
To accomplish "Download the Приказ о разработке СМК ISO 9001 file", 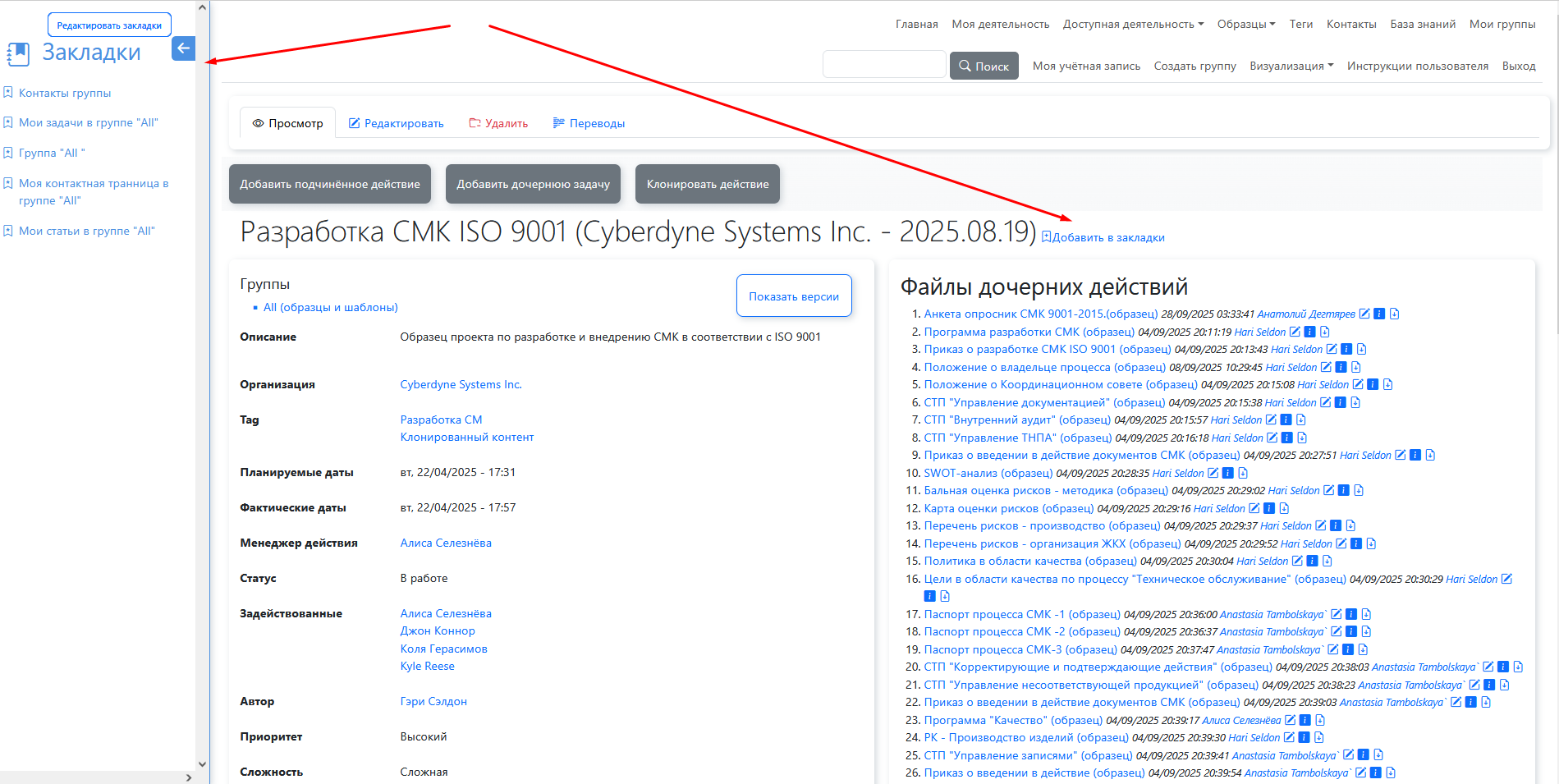I will point(1361,349).
